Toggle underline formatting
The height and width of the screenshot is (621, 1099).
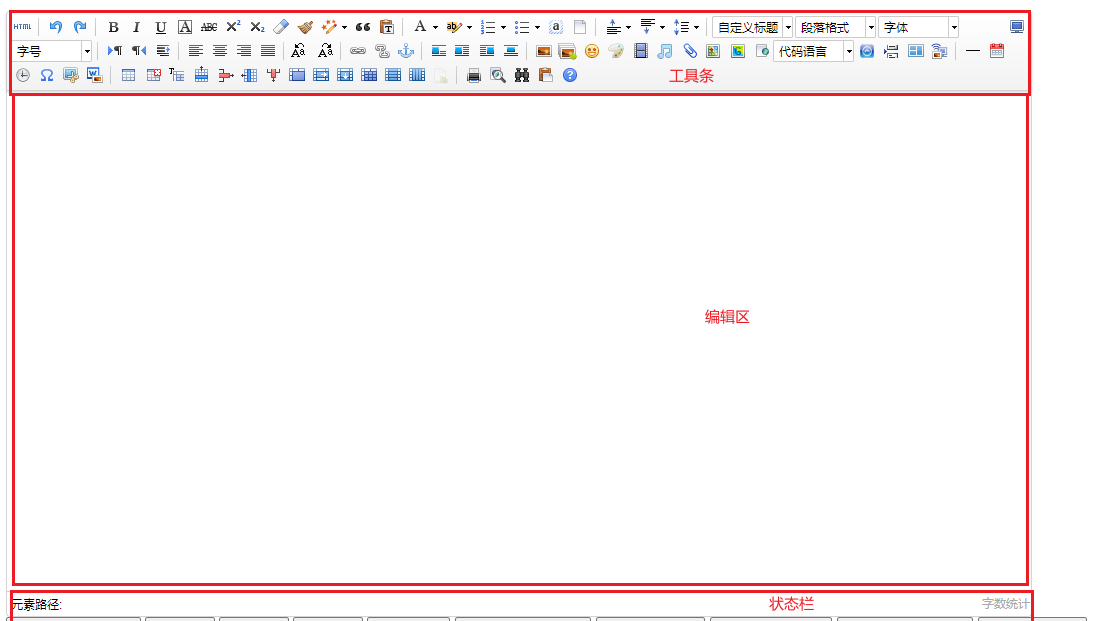161,27
